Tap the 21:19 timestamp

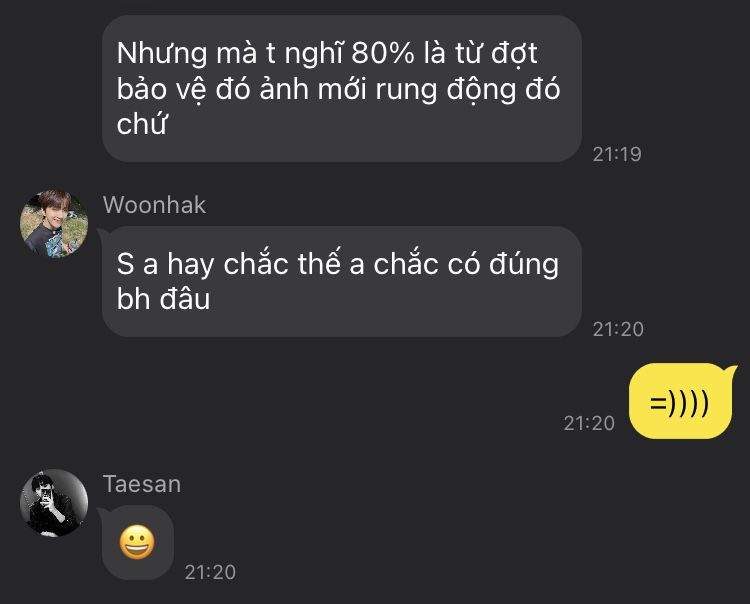[617, 154]
